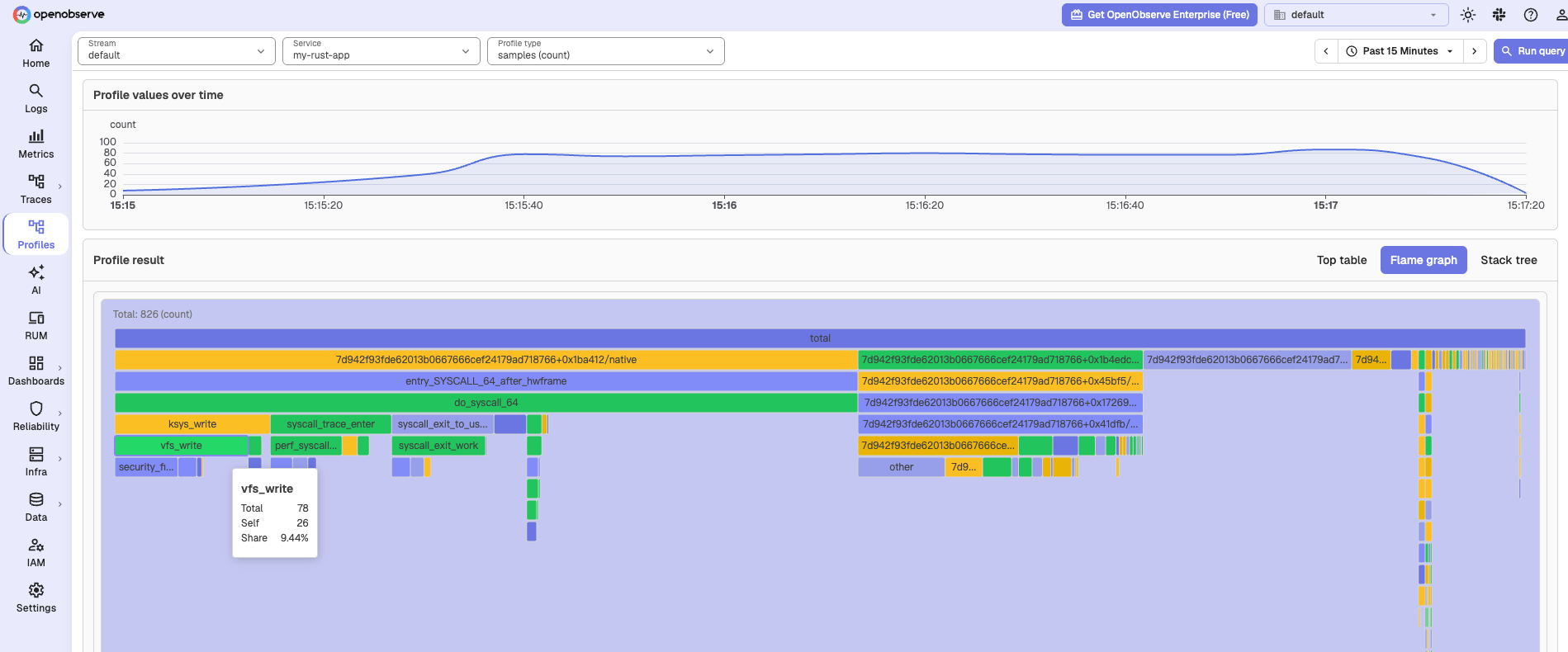Screen dimensions: 1568x652
Task: Click the 'other' flame bar
Action: [901, 467]
